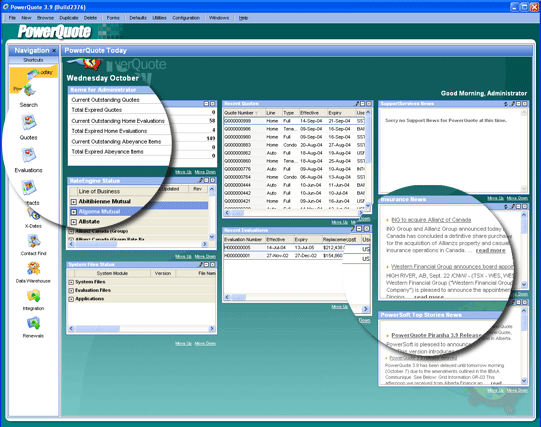Viewport: 541px width, 427px height.
Task: Expand the Evaluation Files tree node
Action: coord(71,290)
